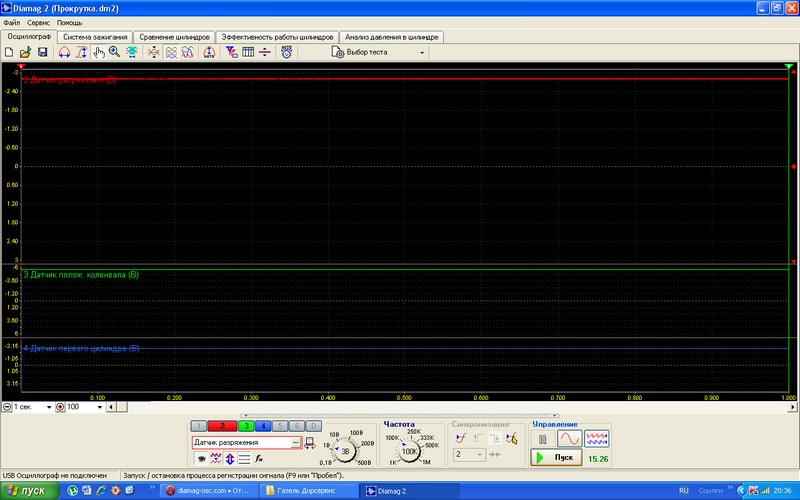Switch to the Осциллограф tab

click(x=29, y=37)
